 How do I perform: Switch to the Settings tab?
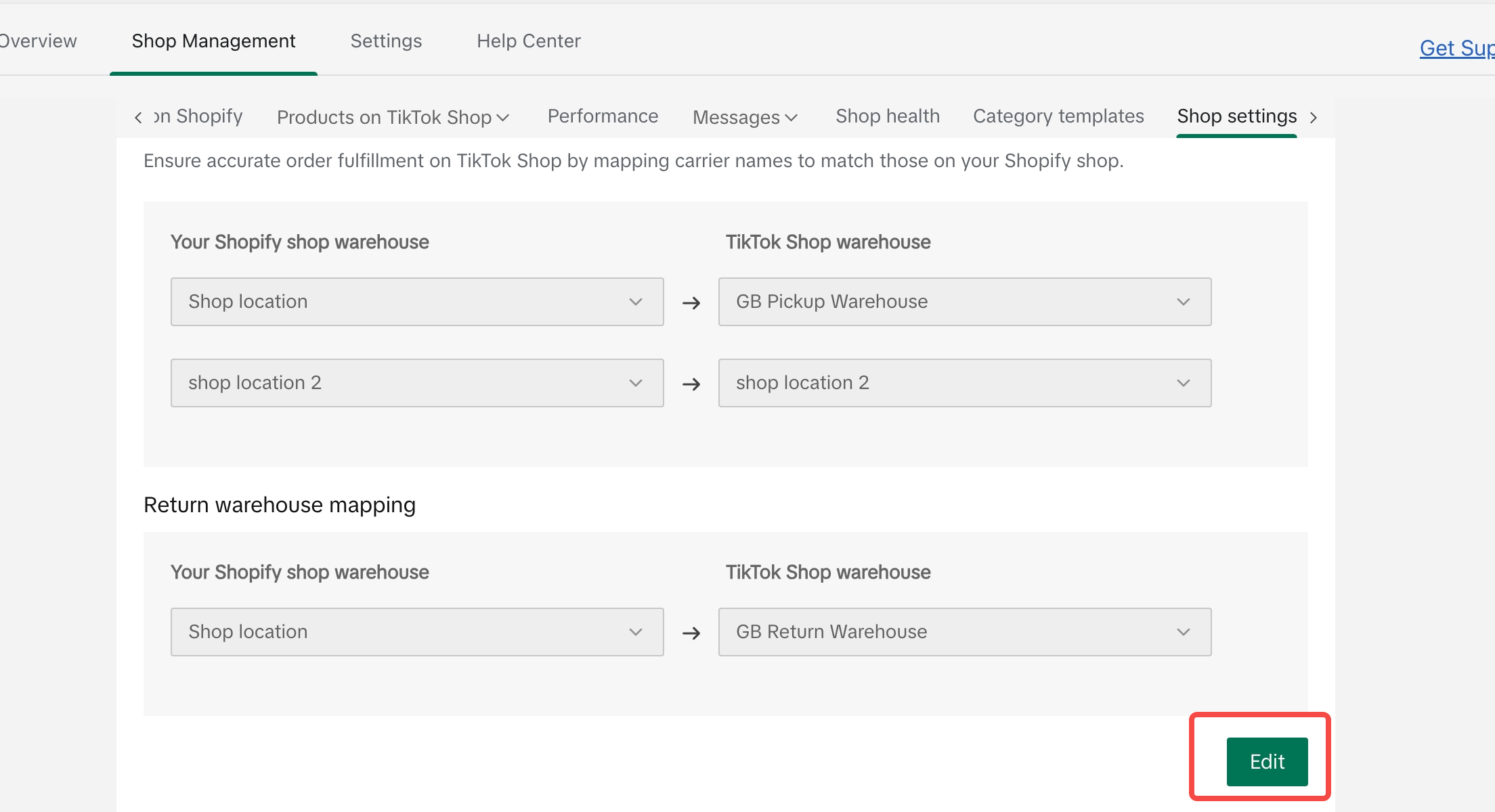coord(386,41)
